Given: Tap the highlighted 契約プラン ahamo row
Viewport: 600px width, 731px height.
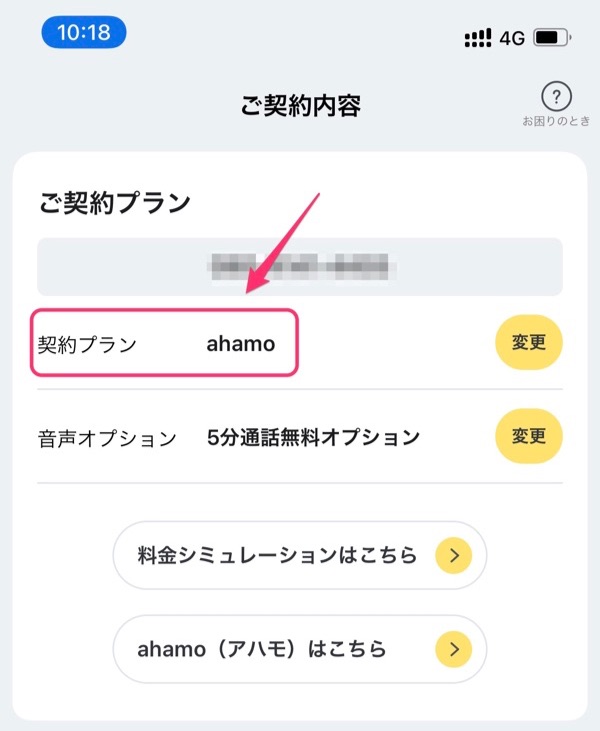Looking at the screenshot, I should pos(164,342).
